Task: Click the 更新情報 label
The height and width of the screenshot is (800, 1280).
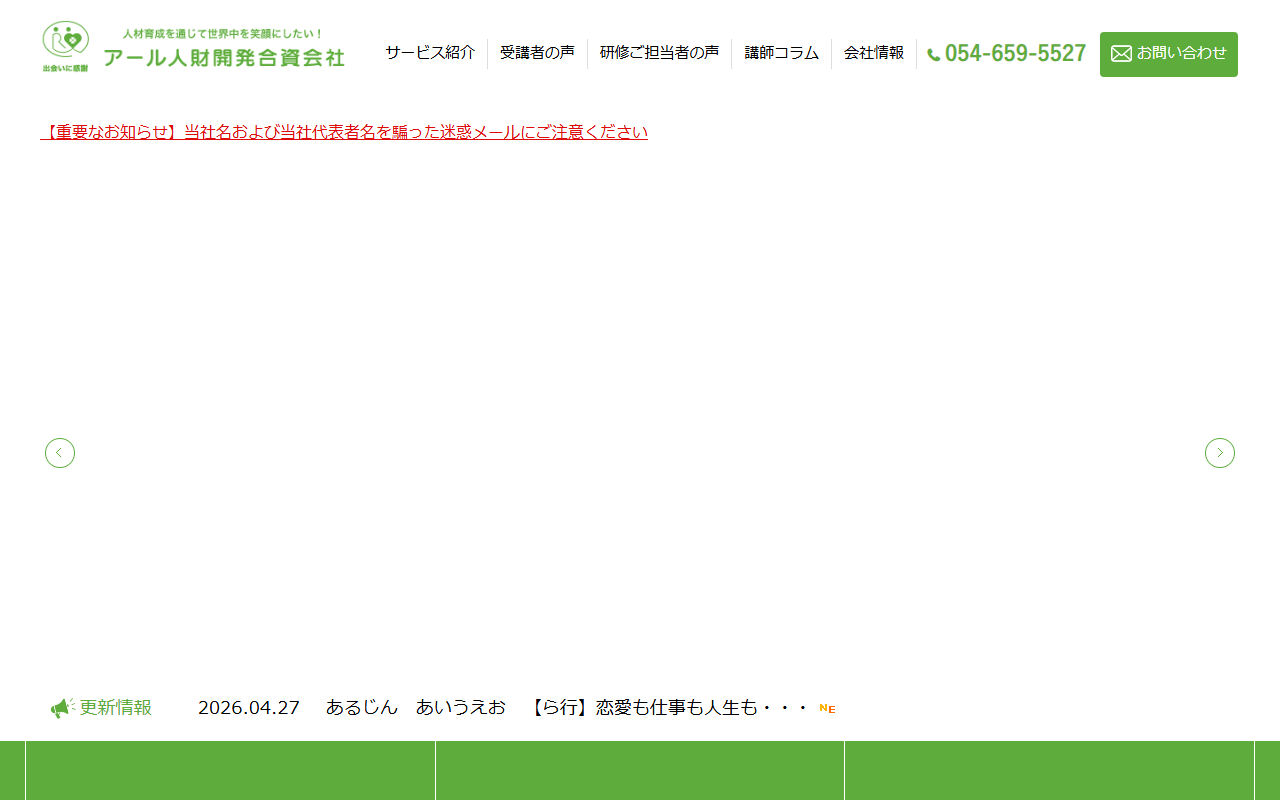Action: click(x=116, y=708)
